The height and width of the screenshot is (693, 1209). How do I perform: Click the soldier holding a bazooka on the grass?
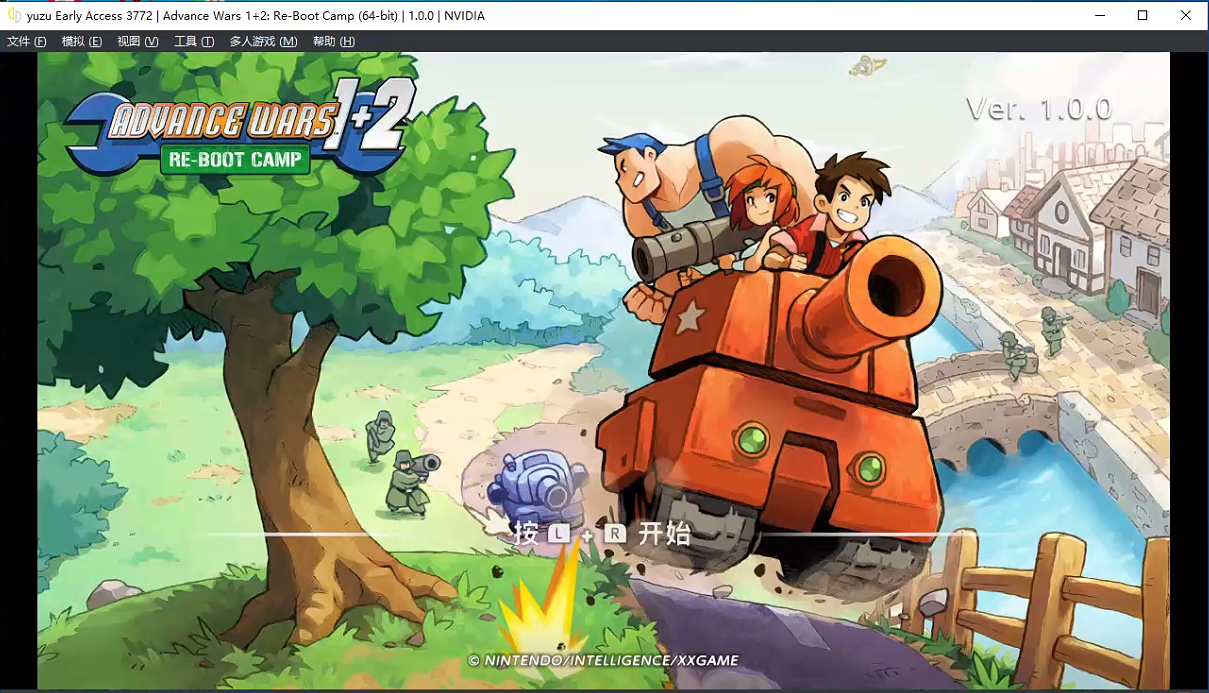click(410, 482)
